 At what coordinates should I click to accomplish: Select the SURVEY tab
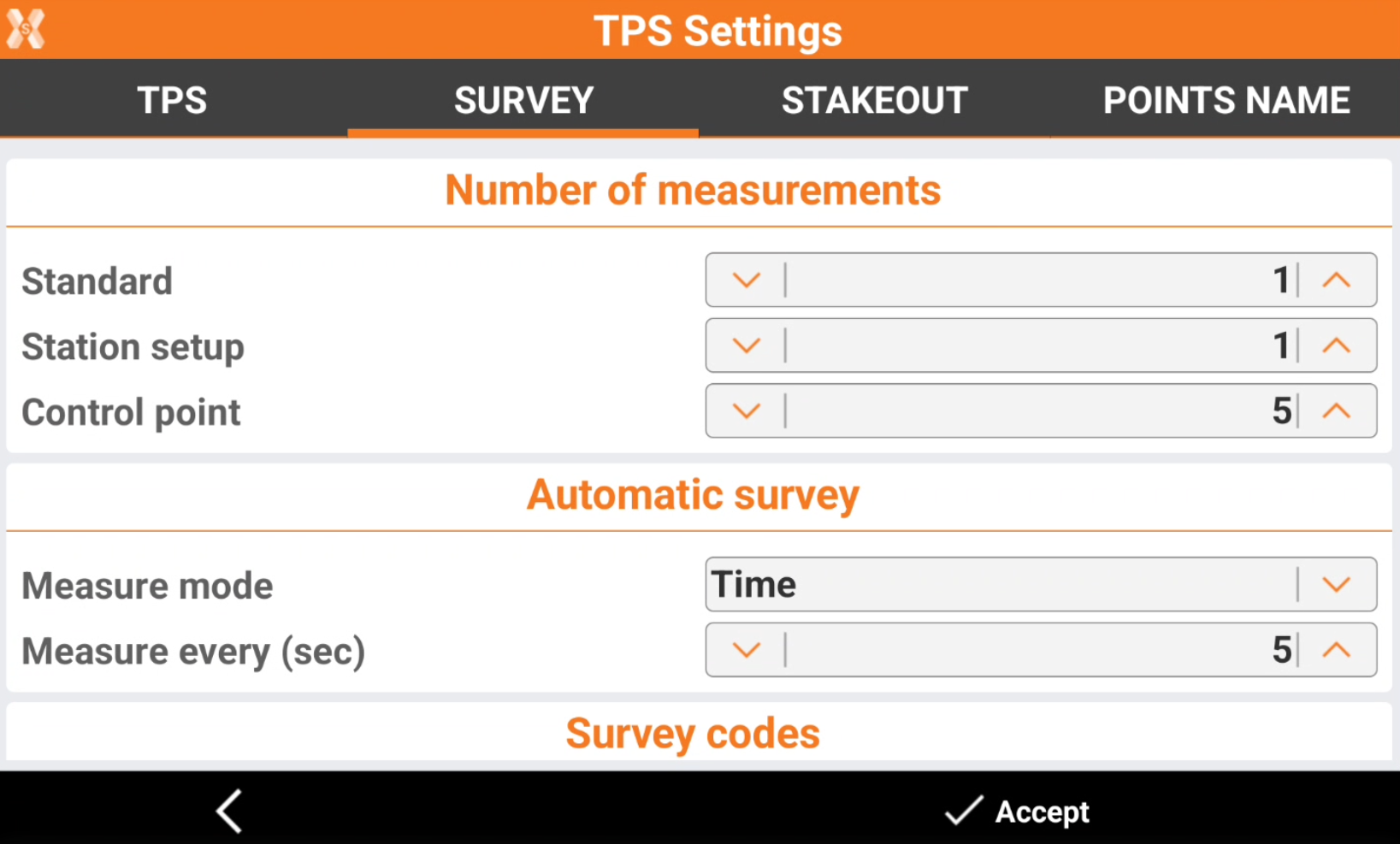click(x=523, y=100)
